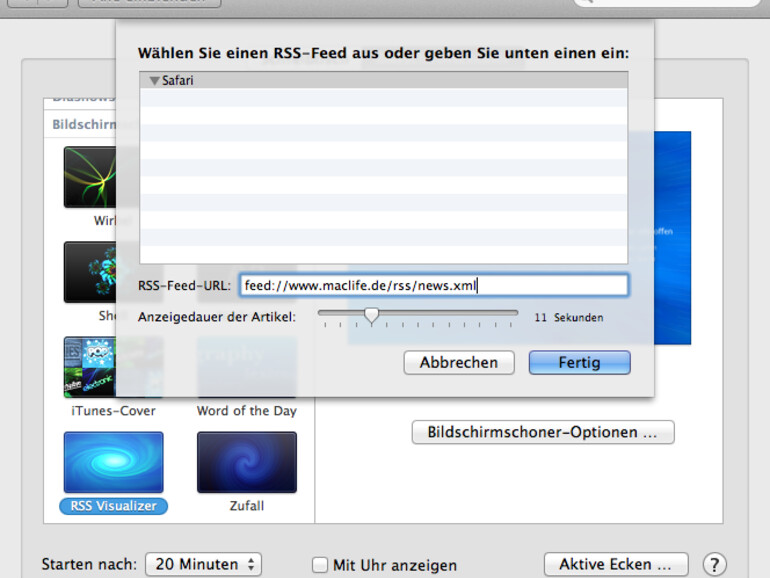Viewport: 770px width, 578px height.
Task: Select the iTunes-Cover screensaver thumbnail
Action: tap(90, 367)
